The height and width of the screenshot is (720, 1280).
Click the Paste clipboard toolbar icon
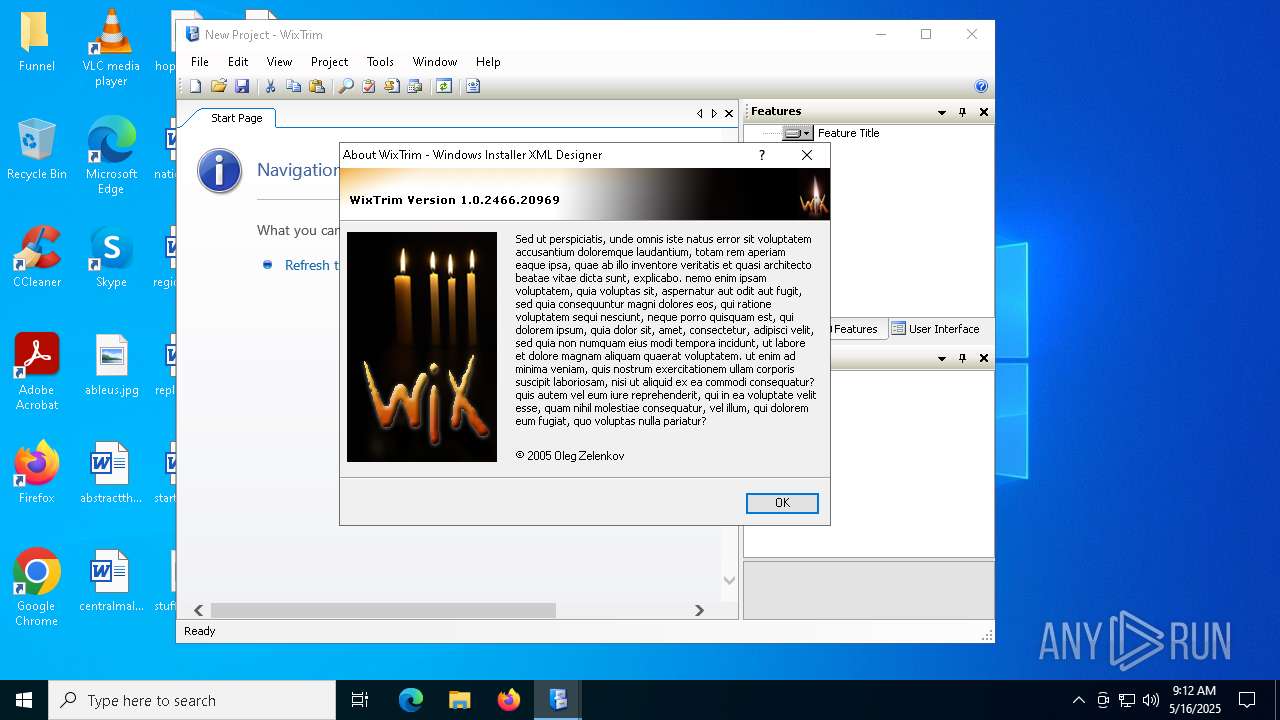pos(317,87)
